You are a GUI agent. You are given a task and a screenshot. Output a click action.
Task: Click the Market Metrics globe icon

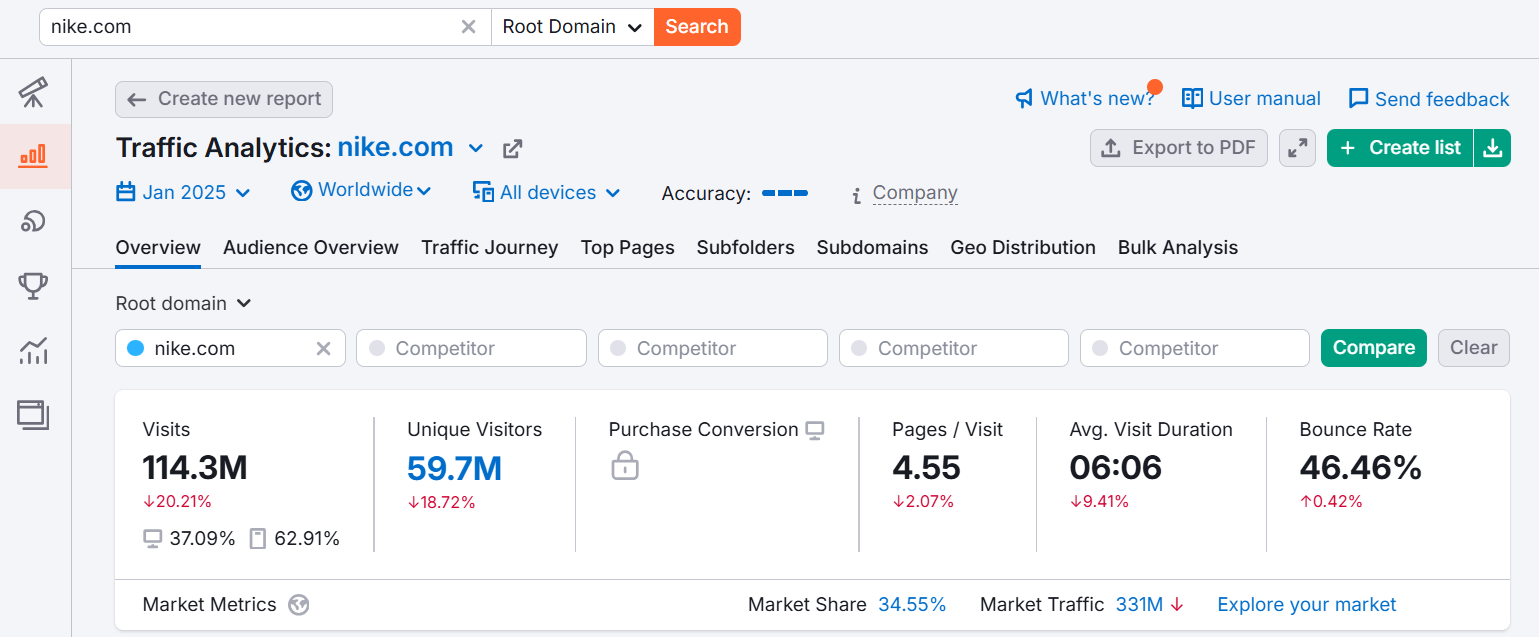coord(298,605)
